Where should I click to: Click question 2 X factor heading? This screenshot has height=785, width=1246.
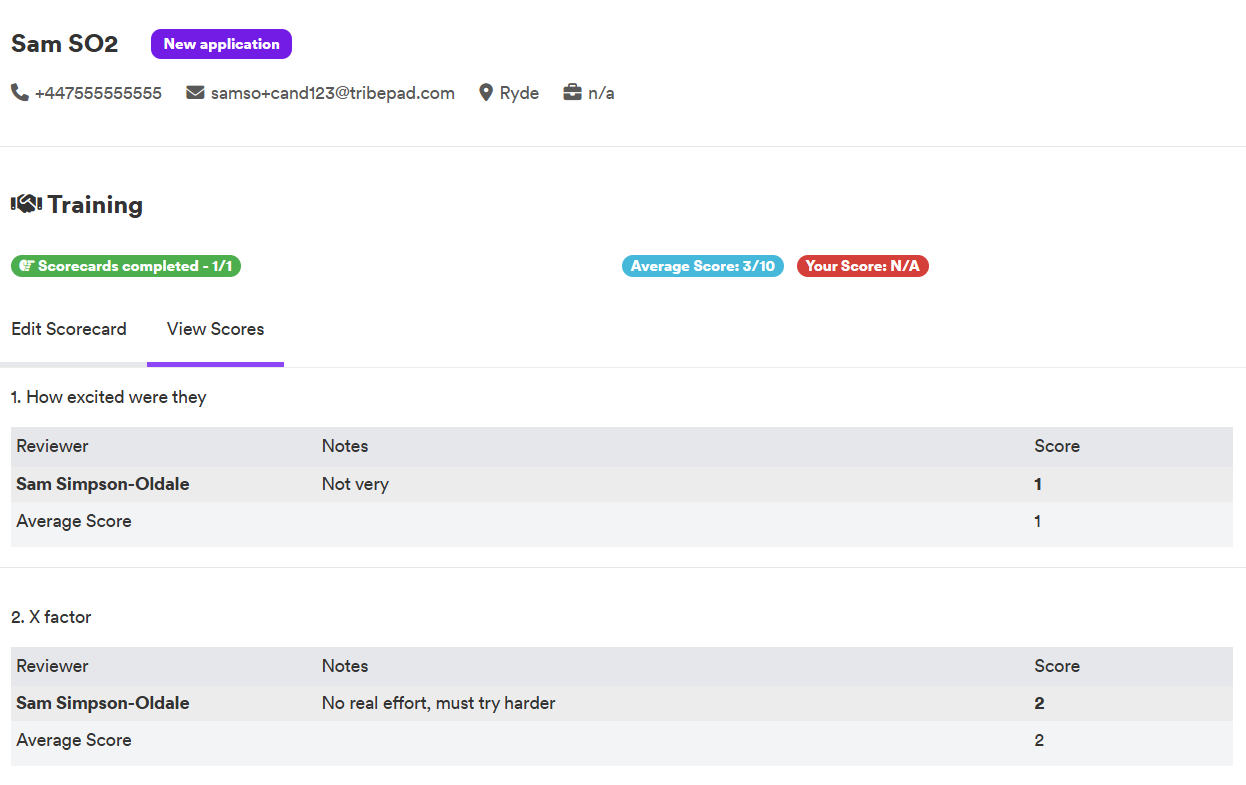click(51, 617)
